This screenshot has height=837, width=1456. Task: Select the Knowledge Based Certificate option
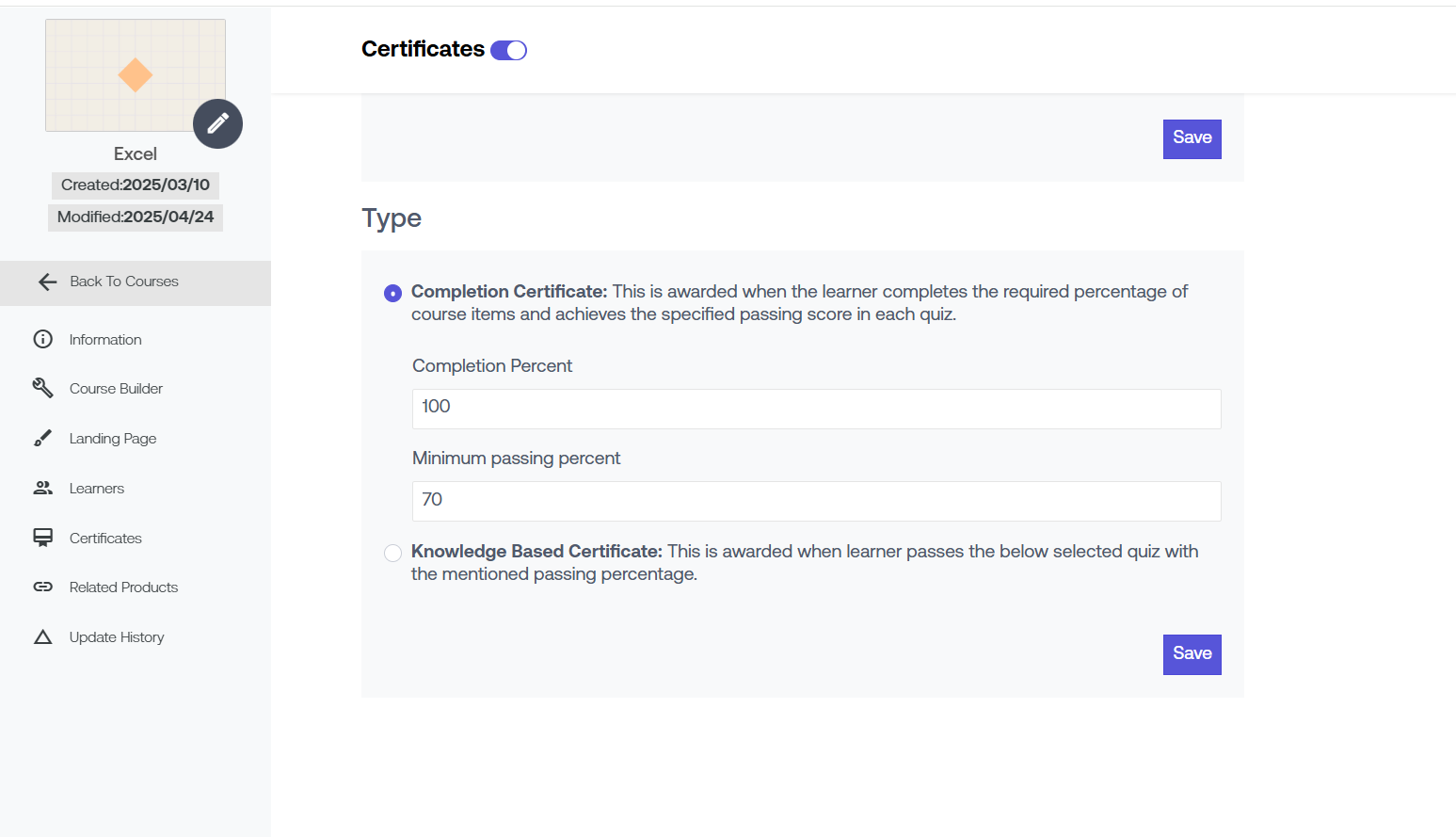pyautogui.click(x=392, y=553)
